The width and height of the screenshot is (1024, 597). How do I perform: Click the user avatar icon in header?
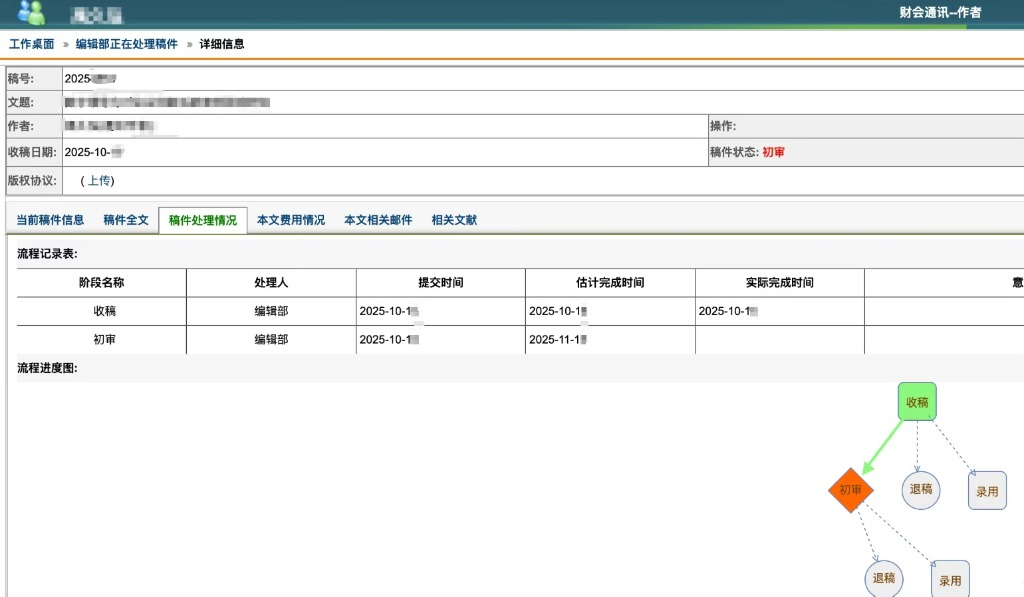coord(31,12)
